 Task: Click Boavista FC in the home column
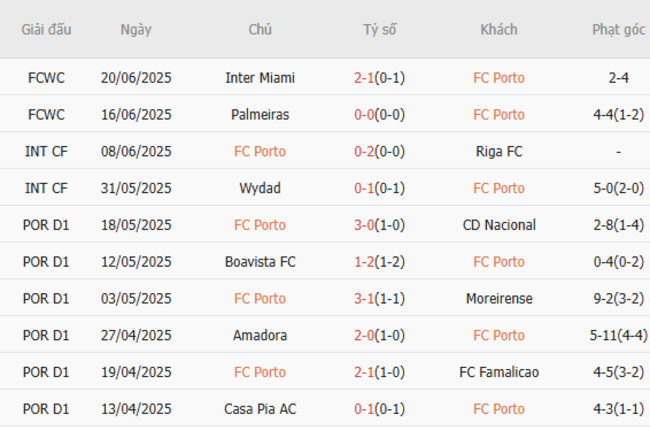tap(260, 262)
